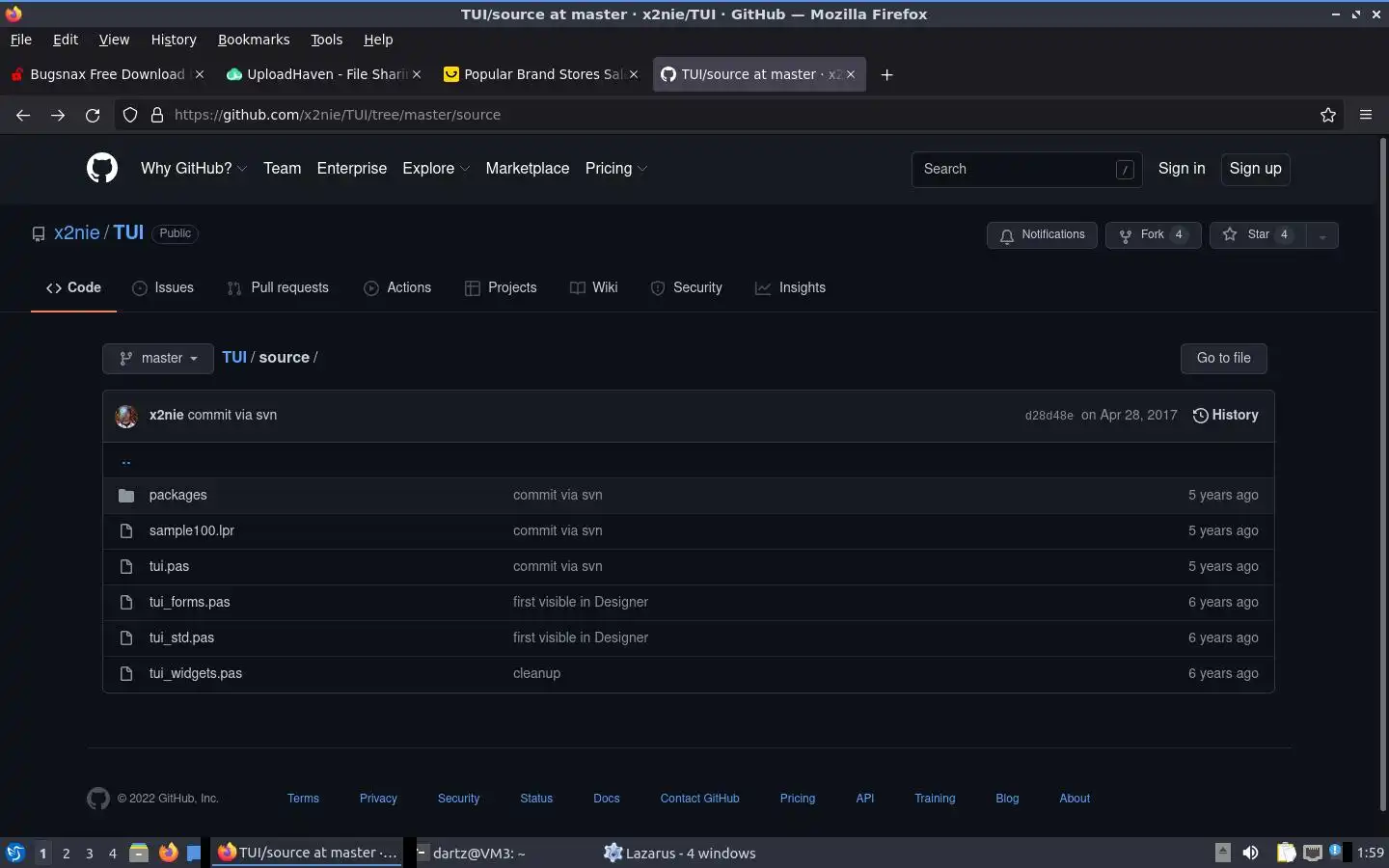The height and width of the screenshot is (868, 1389).
Task: Open commit History link
Action: 1226,415
